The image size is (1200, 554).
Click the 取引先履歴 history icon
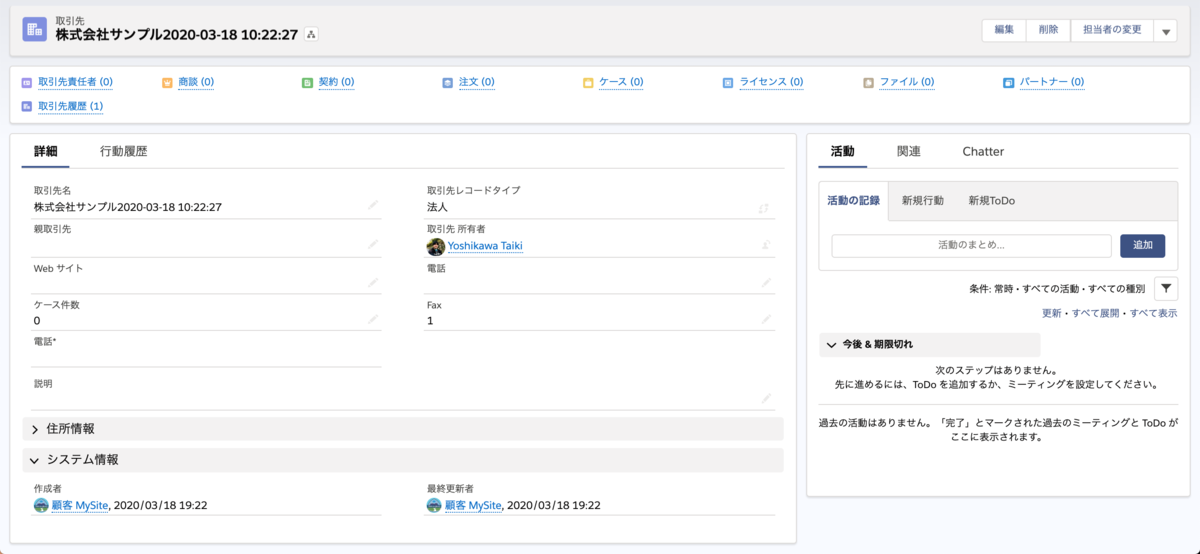27,106
